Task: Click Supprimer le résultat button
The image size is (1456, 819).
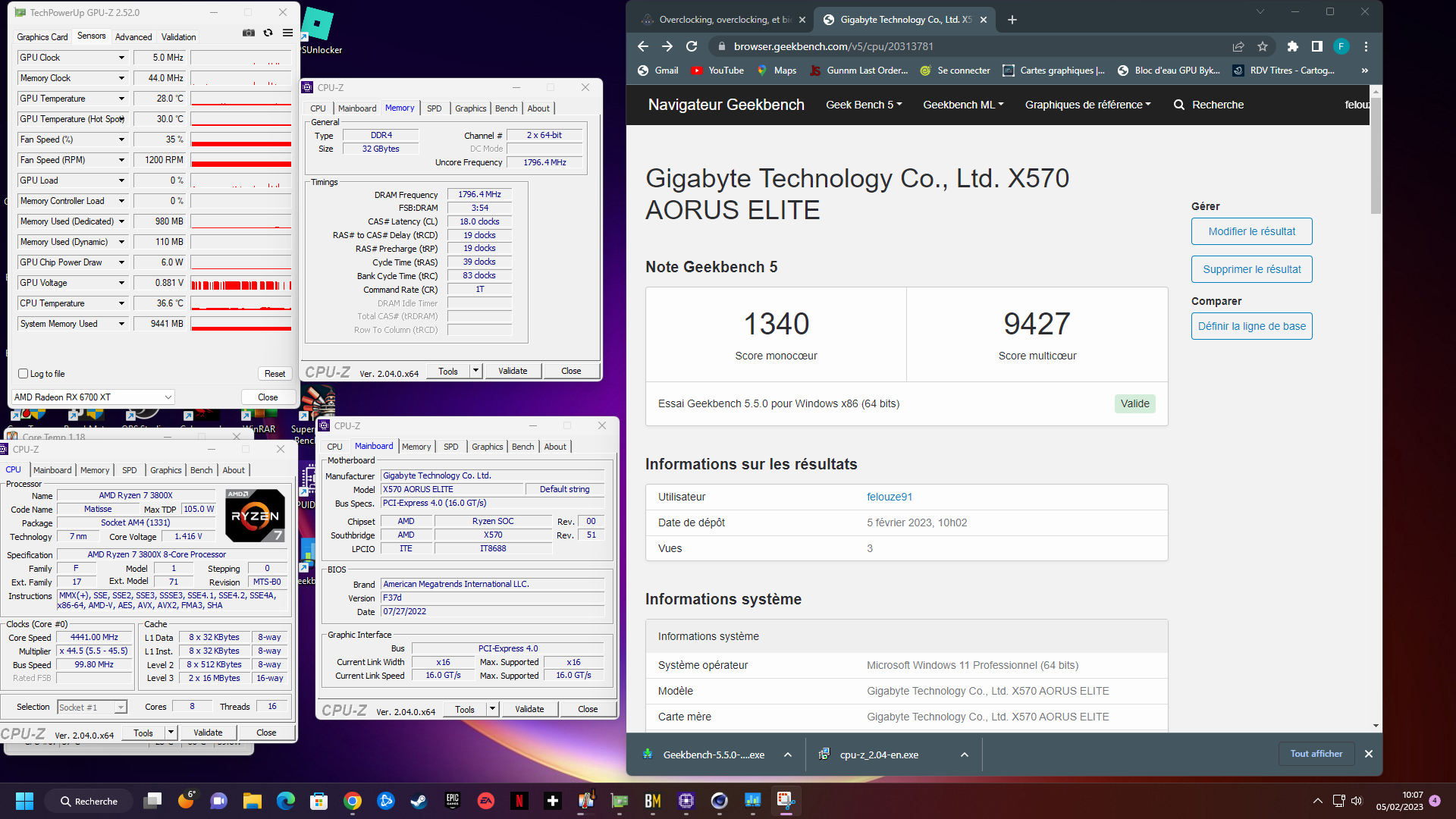Action: [x=1251, y=269]
